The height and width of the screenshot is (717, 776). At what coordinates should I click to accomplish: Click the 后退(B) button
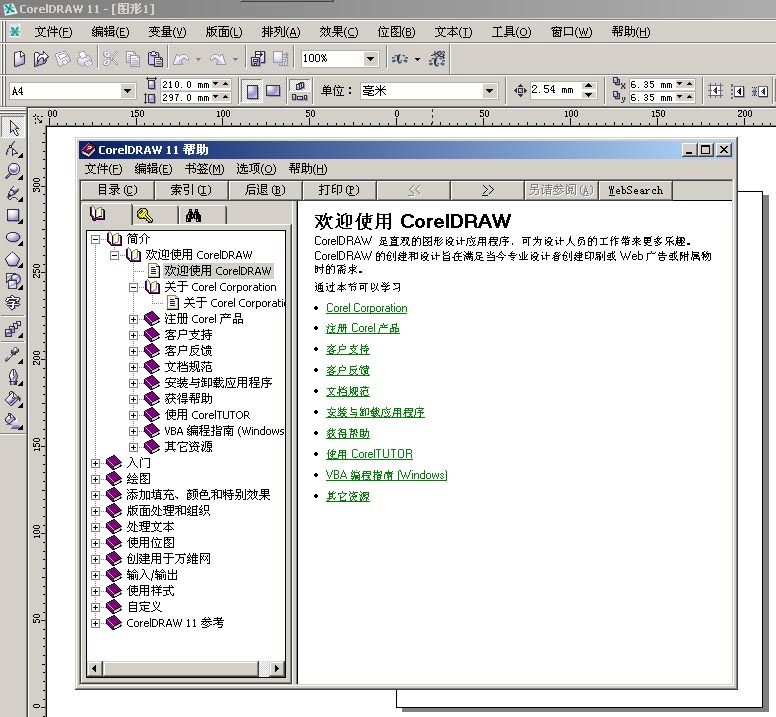coord(265,190)
